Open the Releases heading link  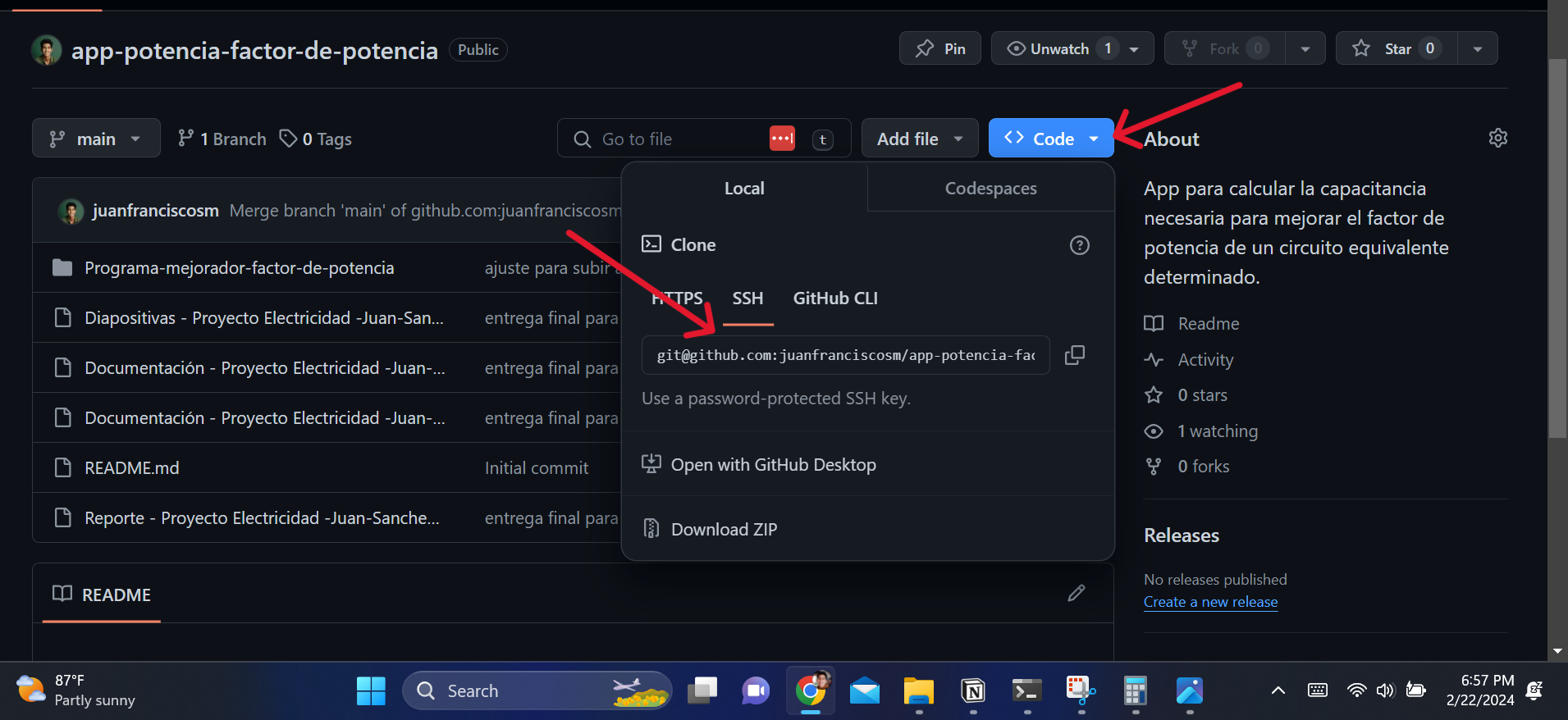(x=1182, y=535)
